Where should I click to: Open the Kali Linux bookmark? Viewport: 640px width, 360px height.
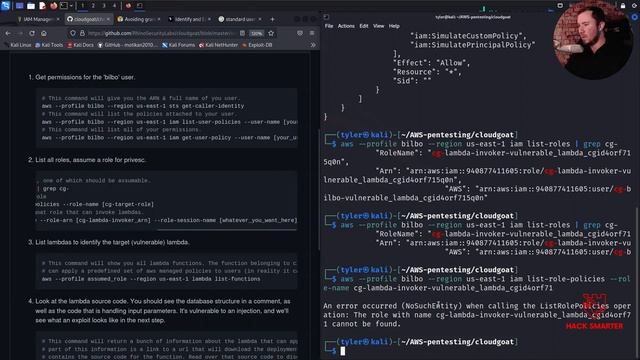click(x=17, y=45)
